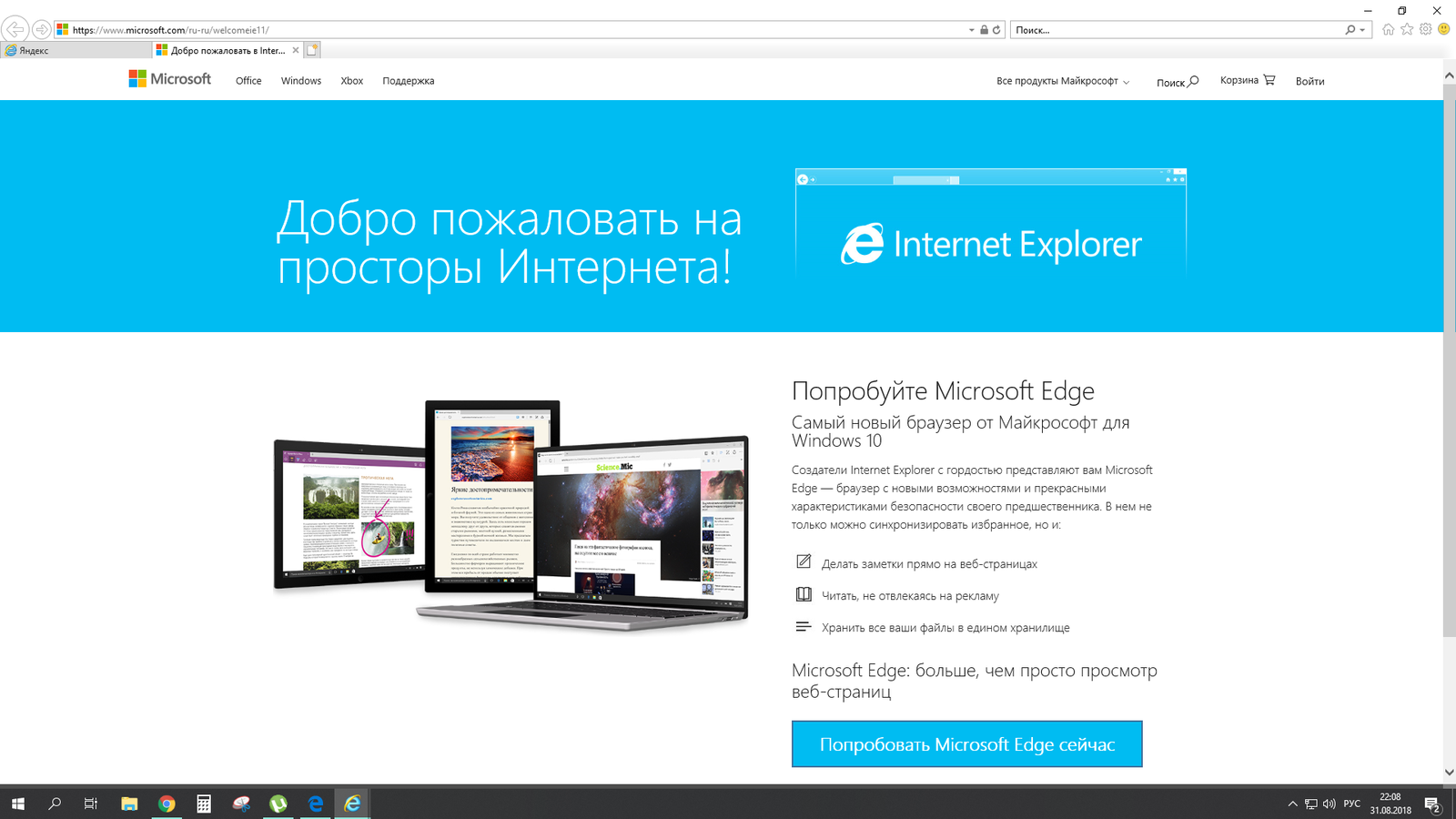The image size is (1456, 819).
Task: Open the address bar autocomplete dropdown arrow
Action: [971, 30]
